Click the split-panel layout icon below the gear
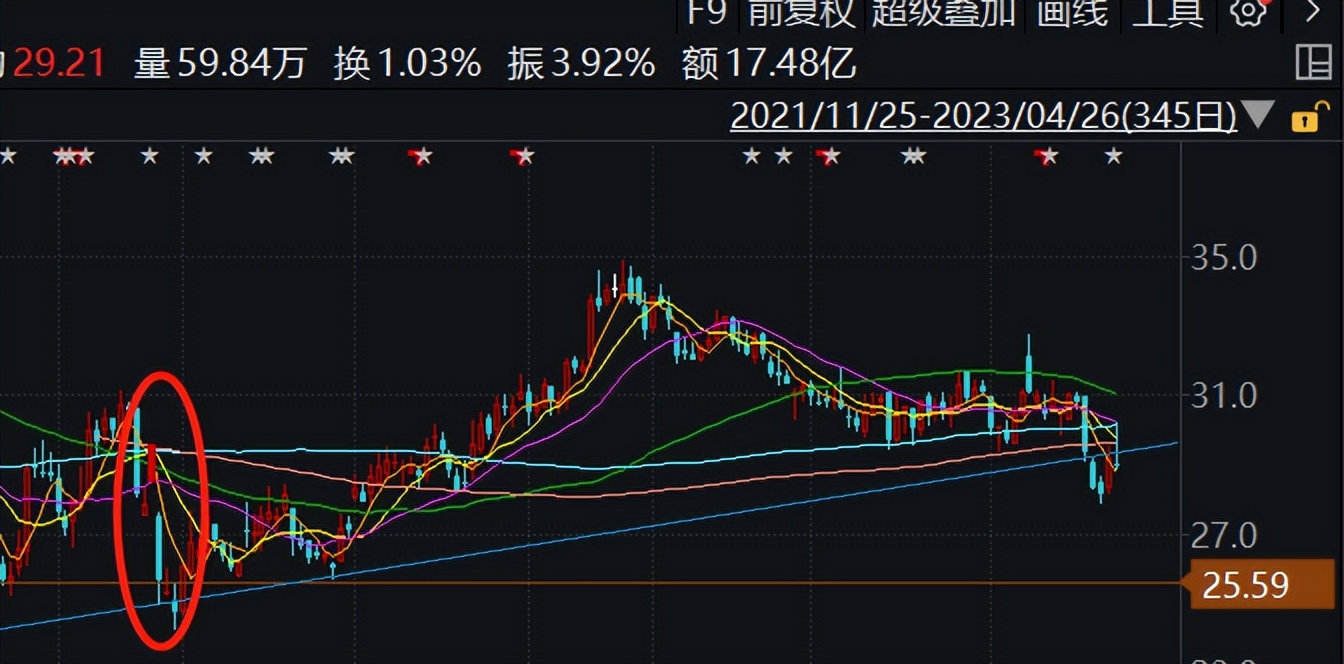 click(x=1314, y=62)
